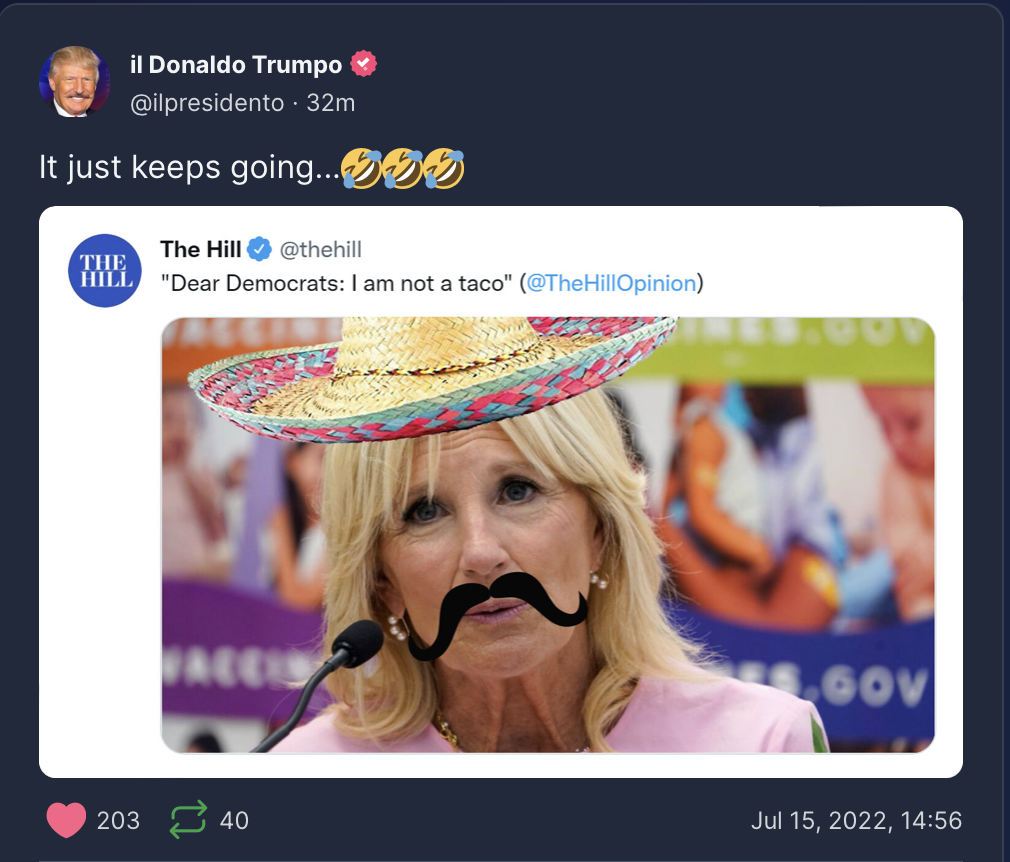Open the @ilpresidento handle
Screen dimensions: 1010x862
tap(207, 103)
